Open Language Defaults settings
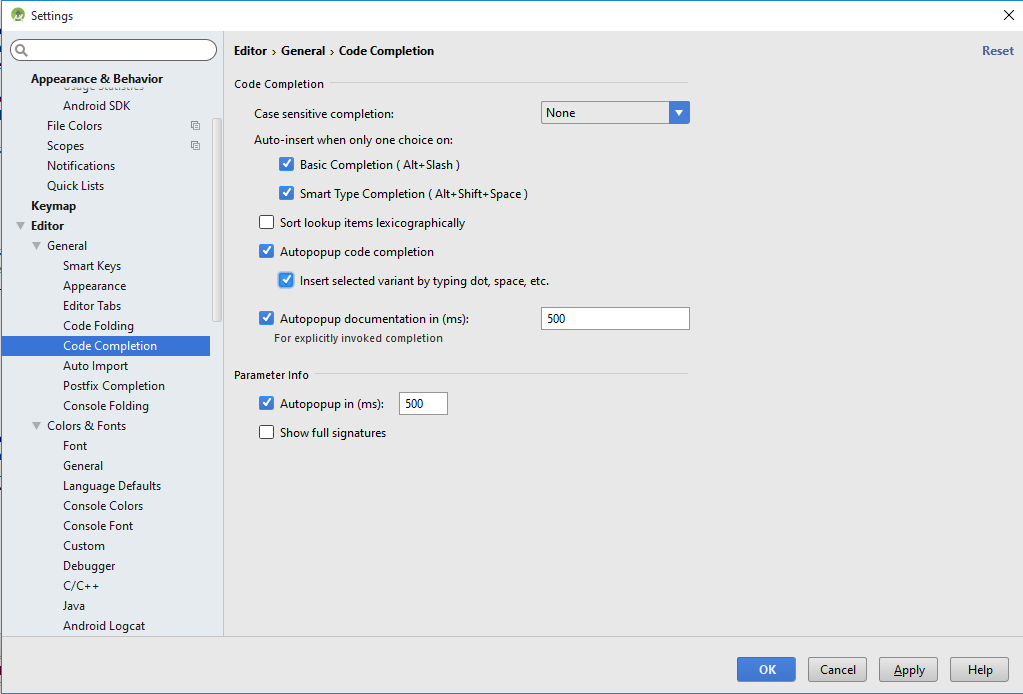 click(112, 486)
